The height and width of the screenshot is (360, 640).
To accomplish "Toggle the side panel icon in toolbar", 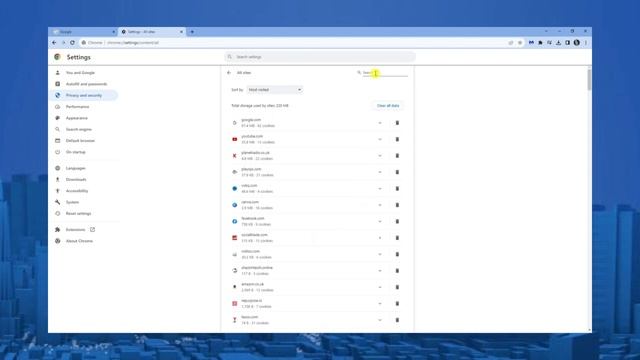I will tap(567, 42).
